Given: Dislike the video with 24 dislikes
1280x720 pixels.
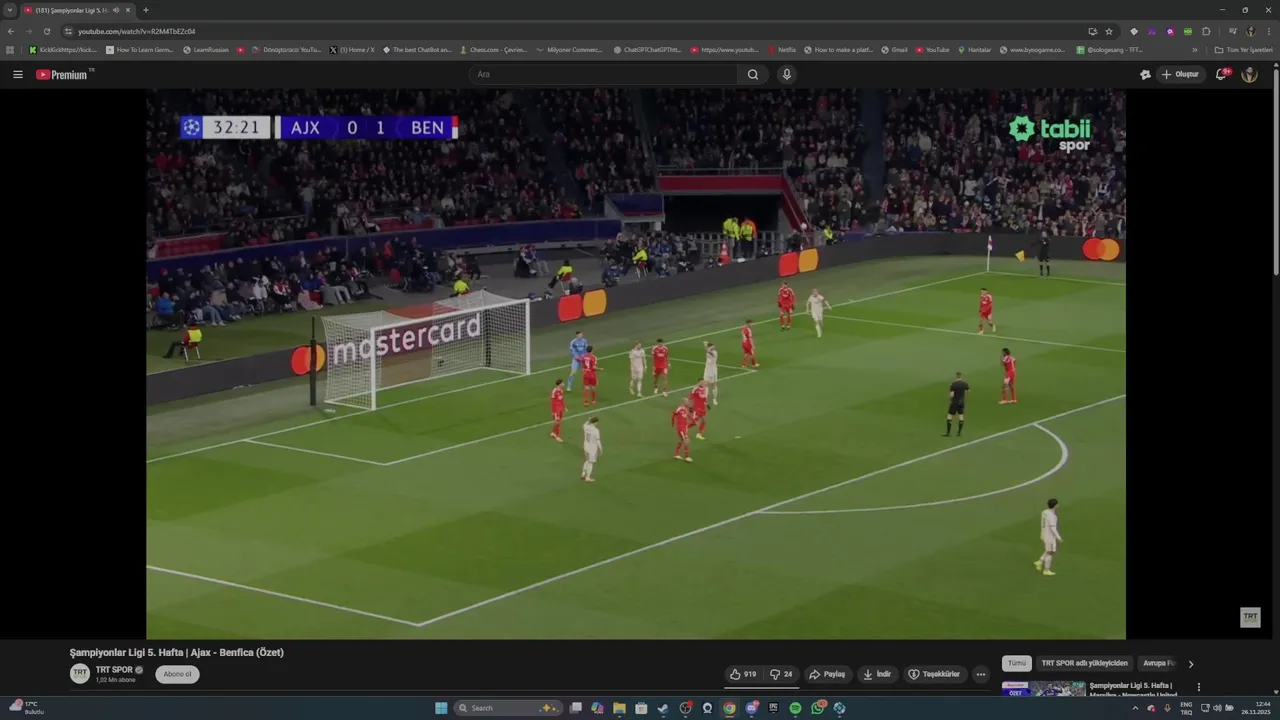Looking at the screenshot, I should (x=781, y=674).
